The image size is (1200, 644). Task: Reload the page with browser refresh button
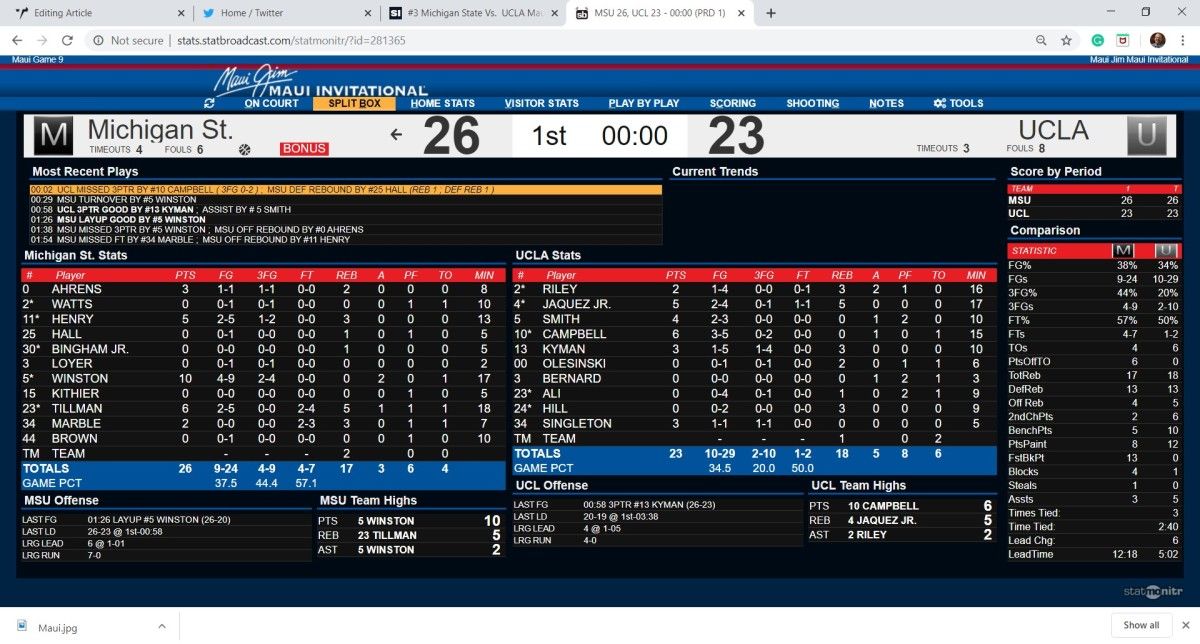pos(69,41)
